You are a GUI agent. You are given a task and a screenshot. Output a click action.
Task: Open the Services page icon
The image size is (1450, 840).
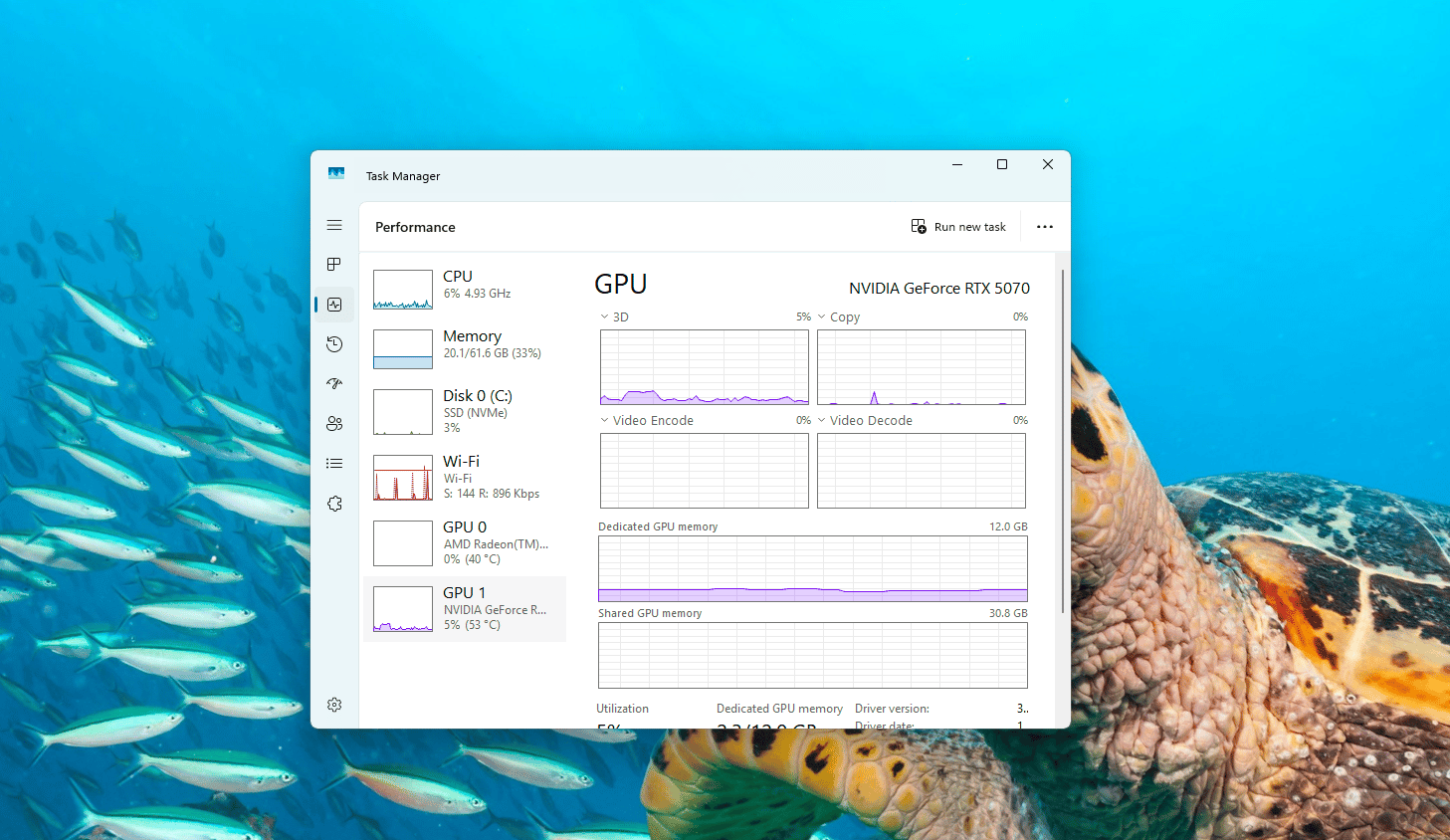coord(334,504)
